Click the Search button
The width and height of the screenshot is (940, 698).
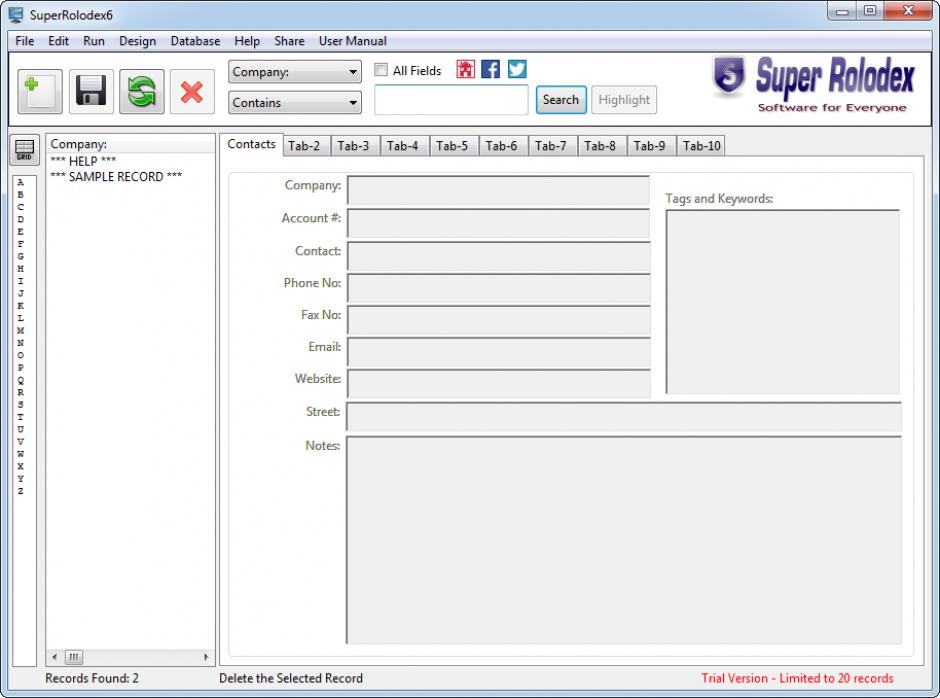561,100
